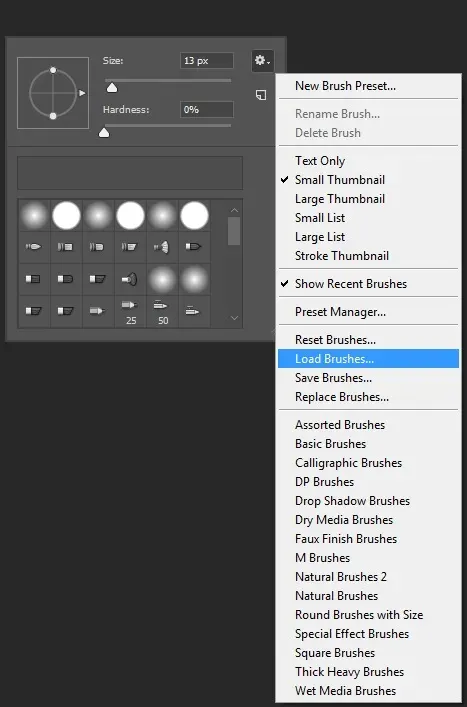The image size is (467, 707).
Task: Click arrow beside brush angle preview
Action: (82, 93)
